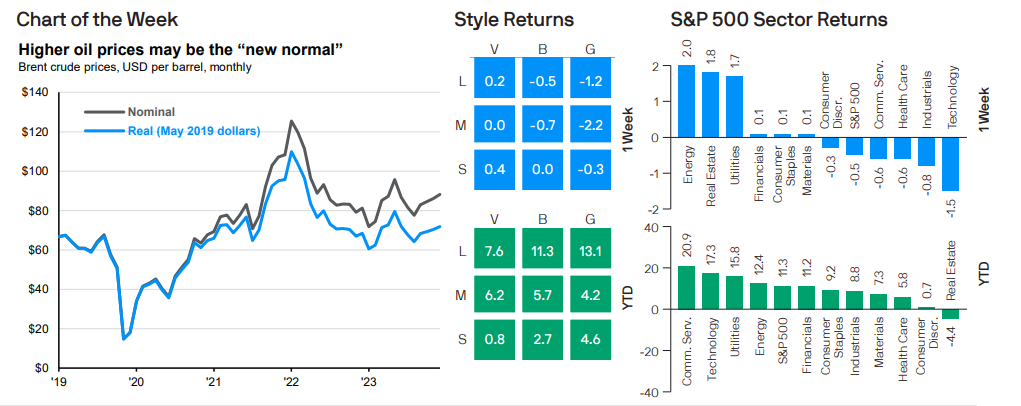Click the mid-cap growth -2.2 weekly cell
Image resolution: width=1021 pixels, height=406 pixels.
pos(590,125)
